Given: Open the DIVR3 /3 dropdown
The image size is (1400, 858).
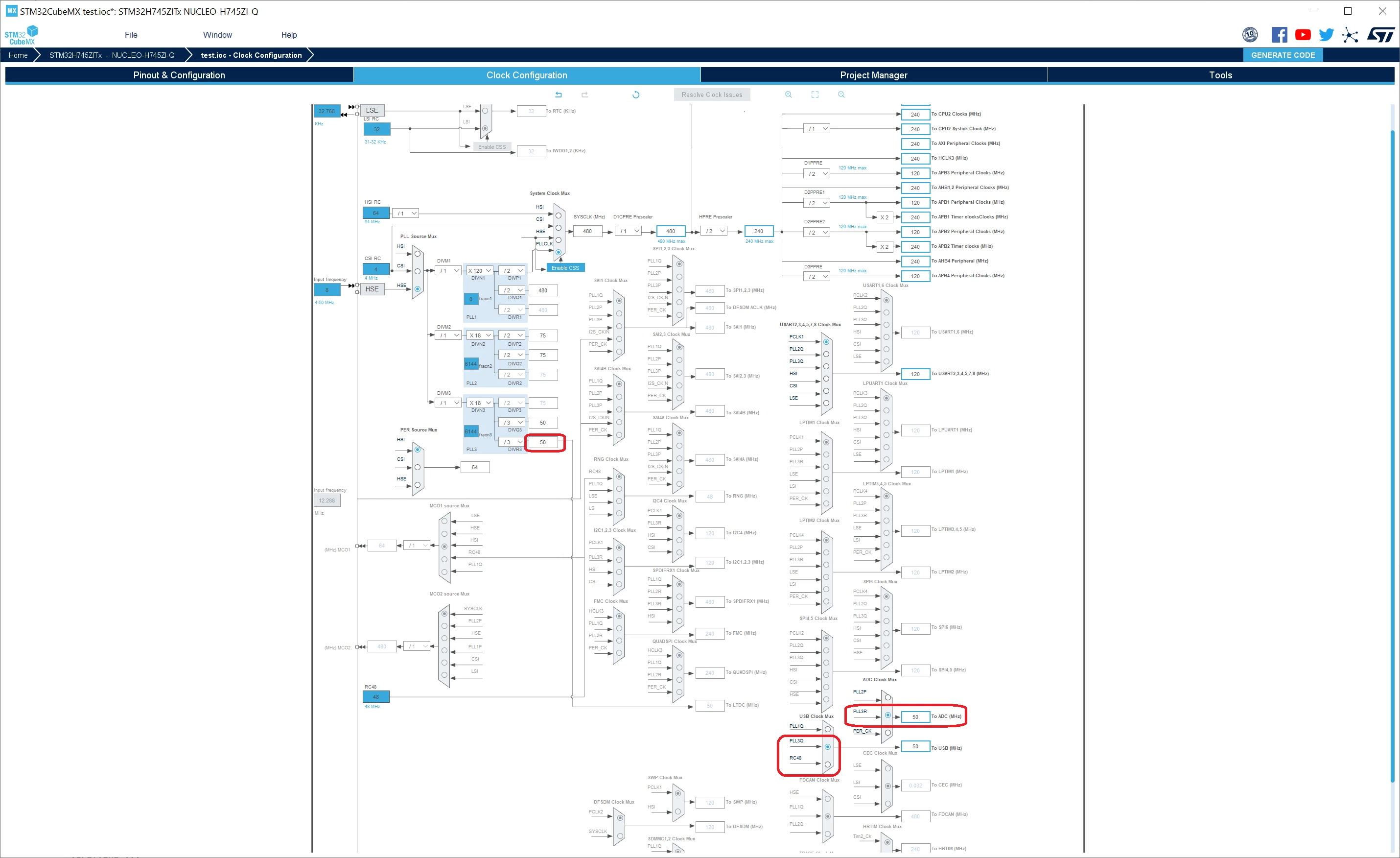Looking at the screenshot, I should pyautogui.click(x=512, y=442).
